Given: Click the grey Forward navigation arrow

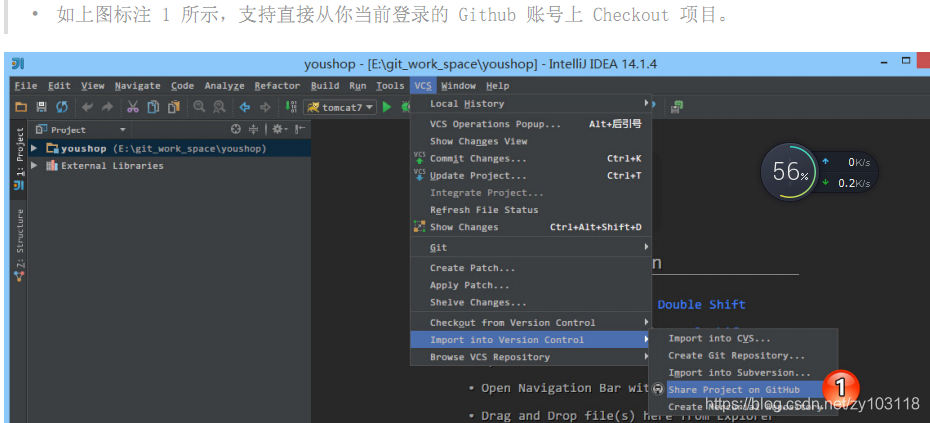Looking at the screenshot, I should (265, 107).
